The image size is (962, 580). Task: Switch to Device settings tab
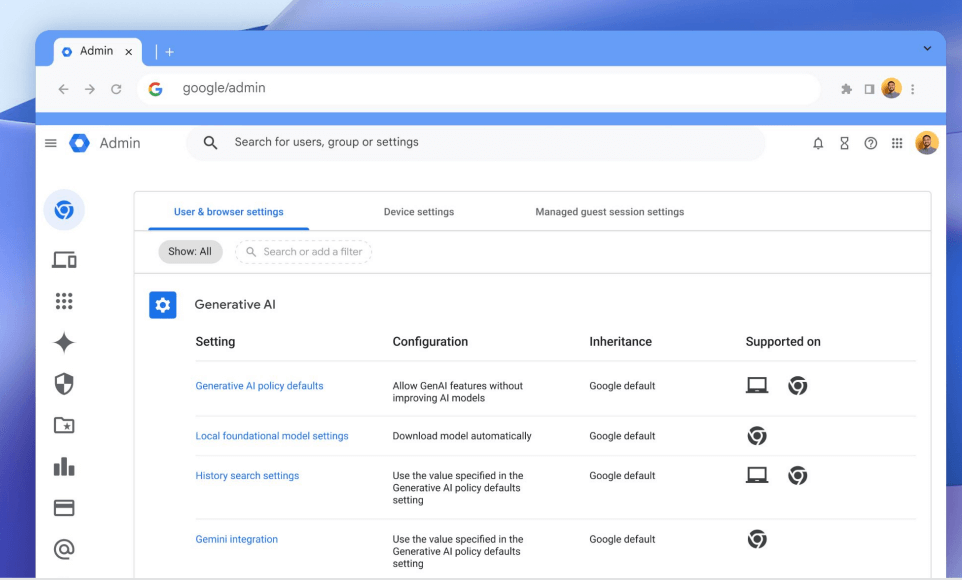[418, 212]
